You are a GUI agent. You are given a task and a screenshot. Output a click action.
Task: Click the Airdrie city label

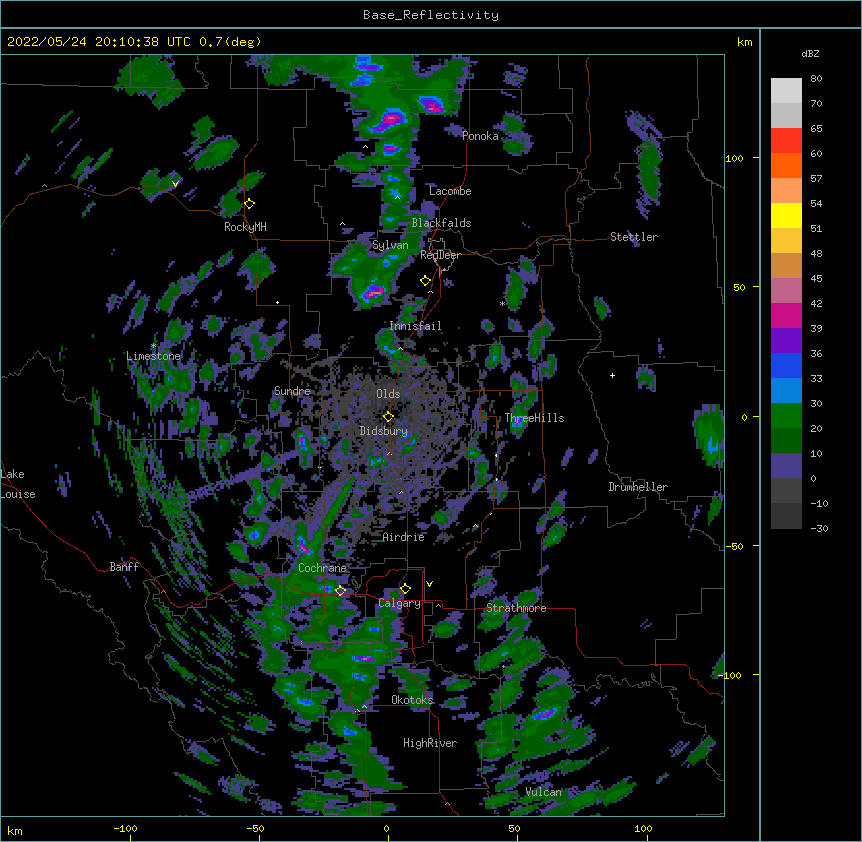(404, 537)
